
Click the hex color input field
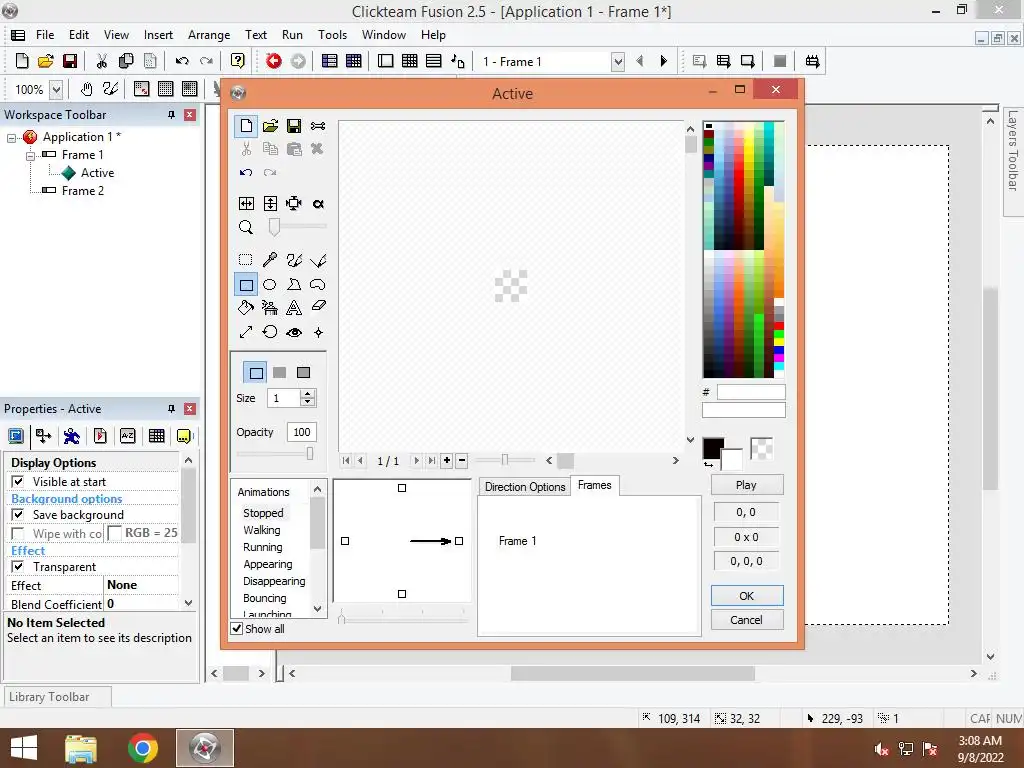click(x=751, y=392)
